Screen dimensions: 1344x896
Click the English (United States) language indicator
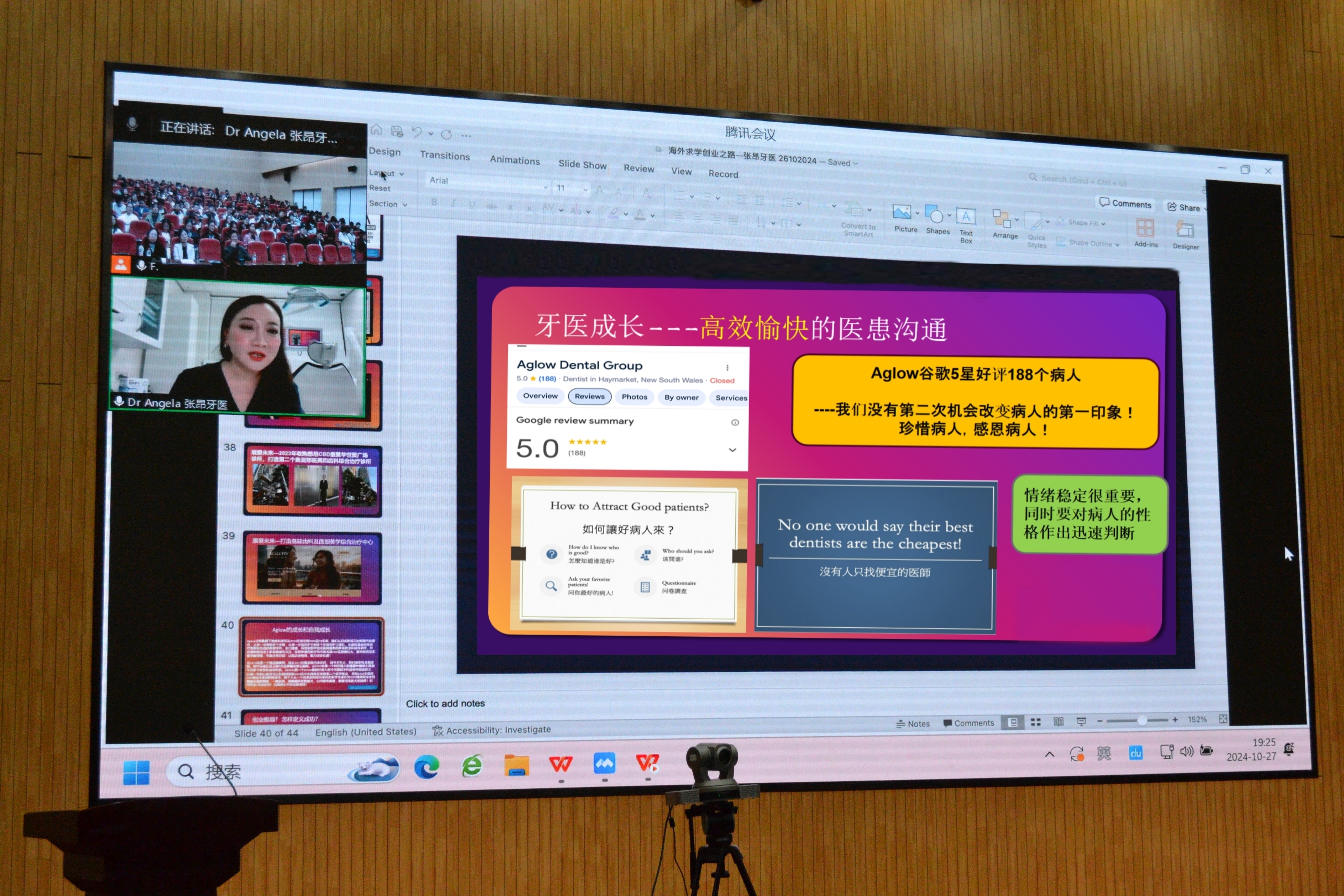click(x=366, y=731)
